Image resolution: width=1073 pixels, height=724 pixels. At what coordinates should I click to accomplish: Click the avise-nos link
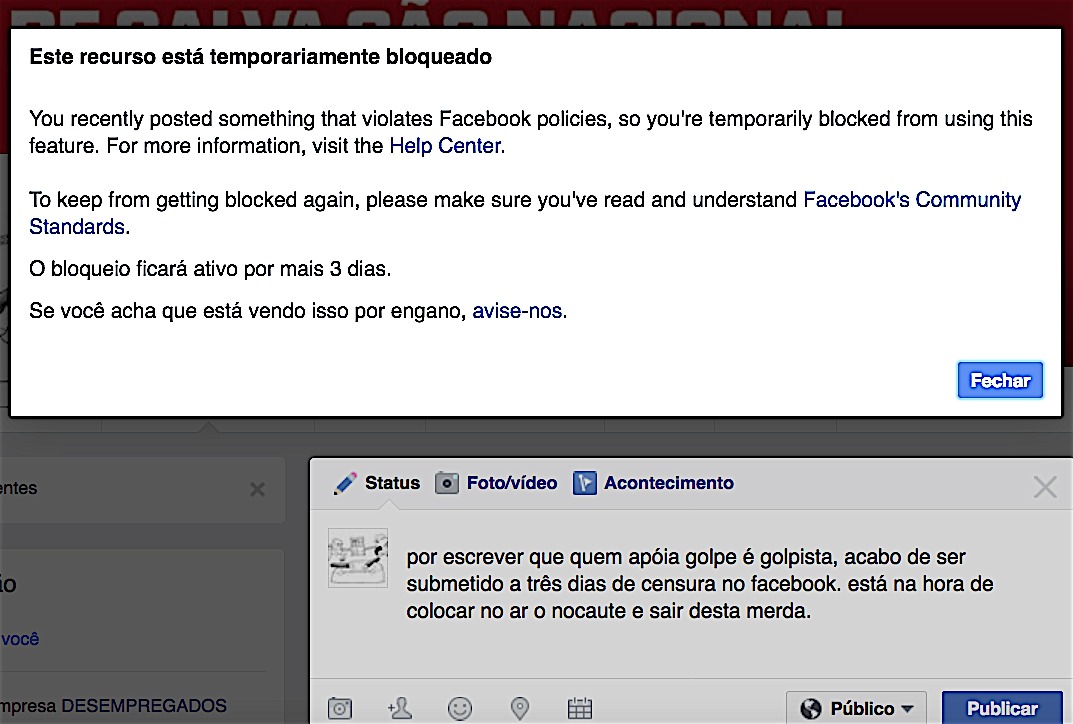[518, 311]
